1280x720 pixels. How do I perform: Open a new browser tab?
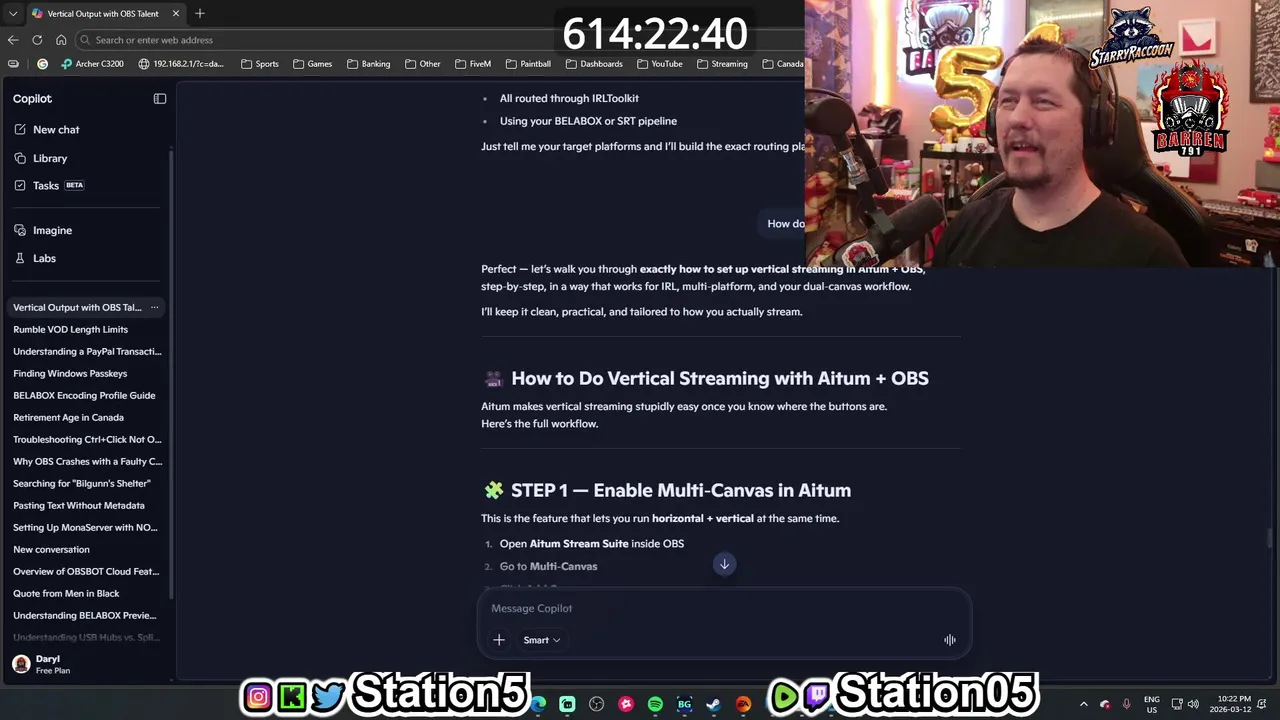click(x=200, y=13)
